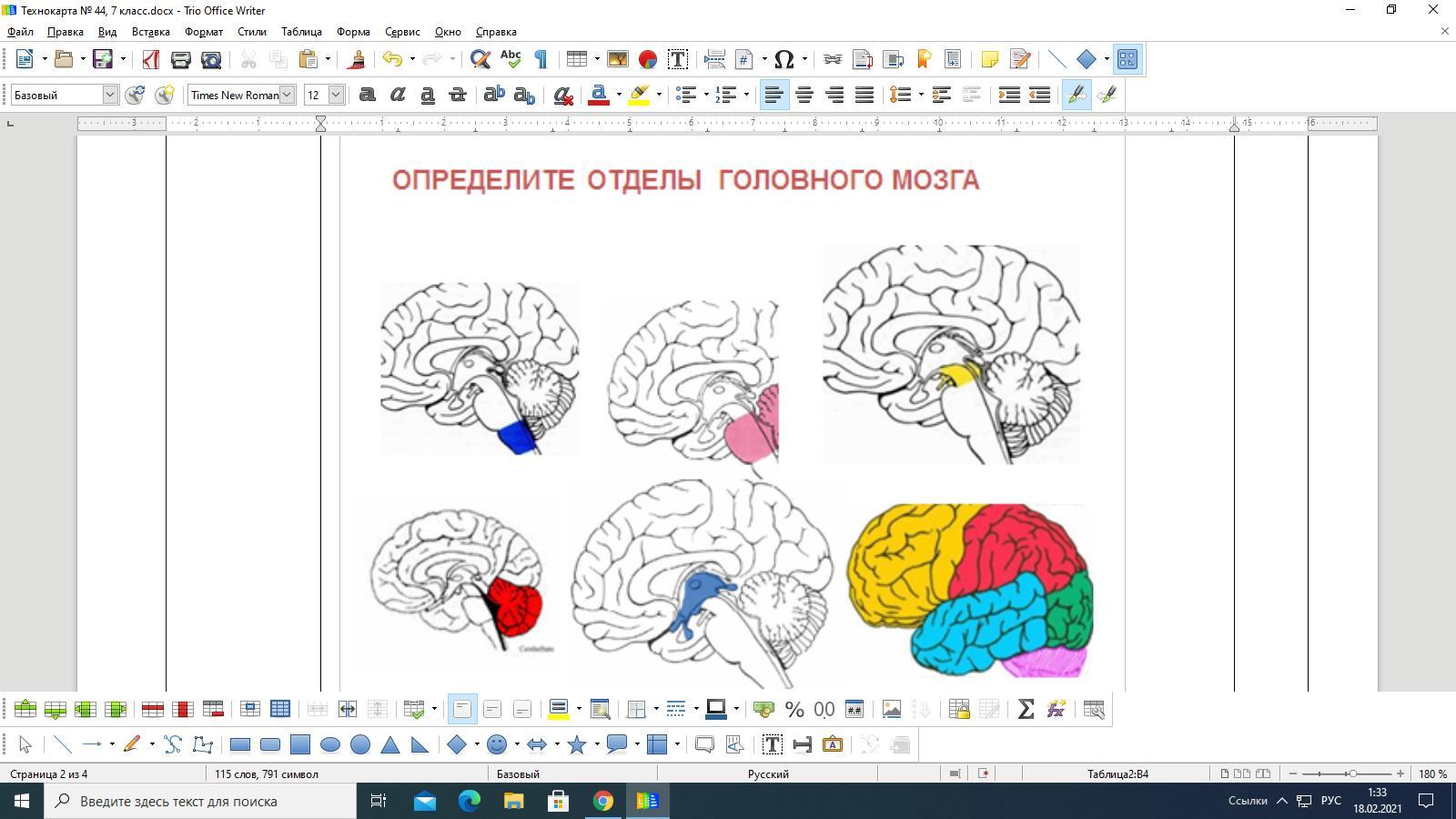Click the Export as PDF icon
The image size is (1456, 819).
point(150,60)
